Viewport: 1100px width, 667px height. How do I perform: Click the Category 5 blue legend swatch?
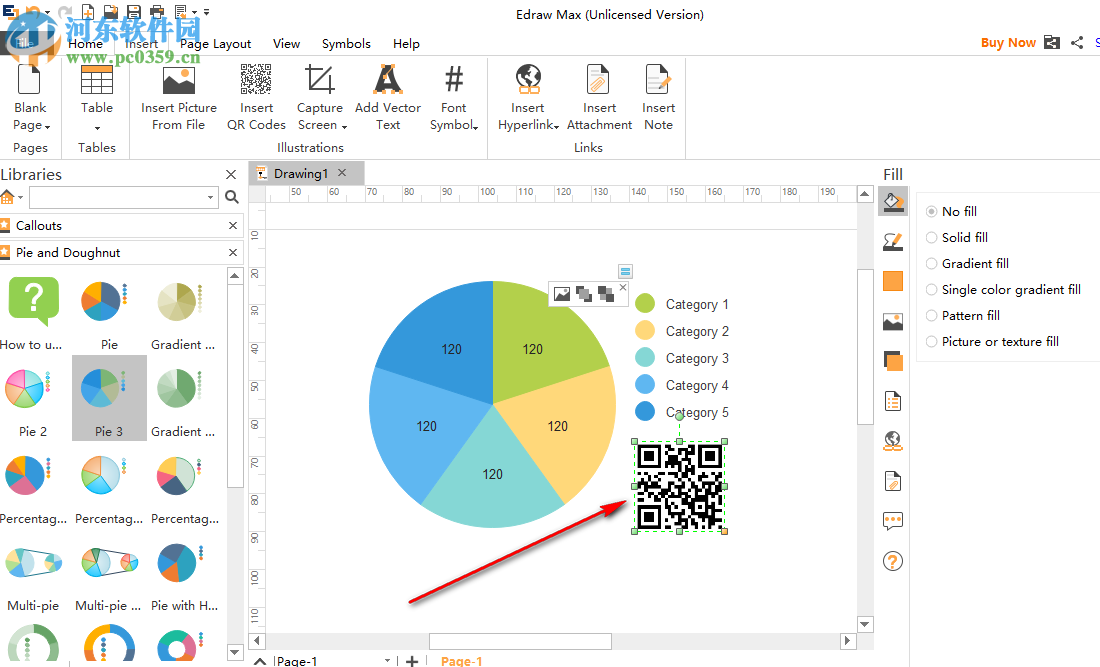[645, 412]
